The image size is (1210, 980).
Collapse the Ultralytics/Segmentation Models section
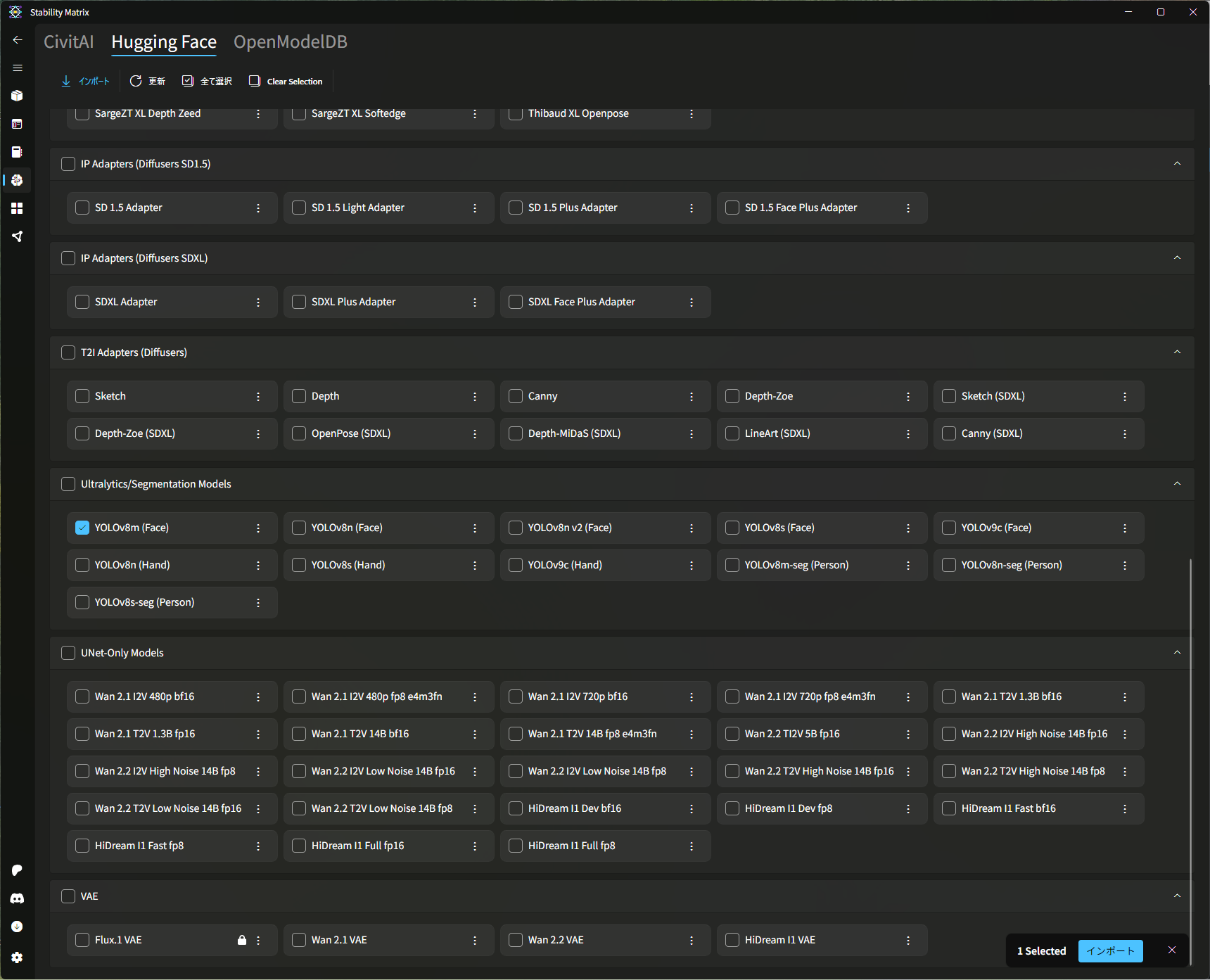1177,484
